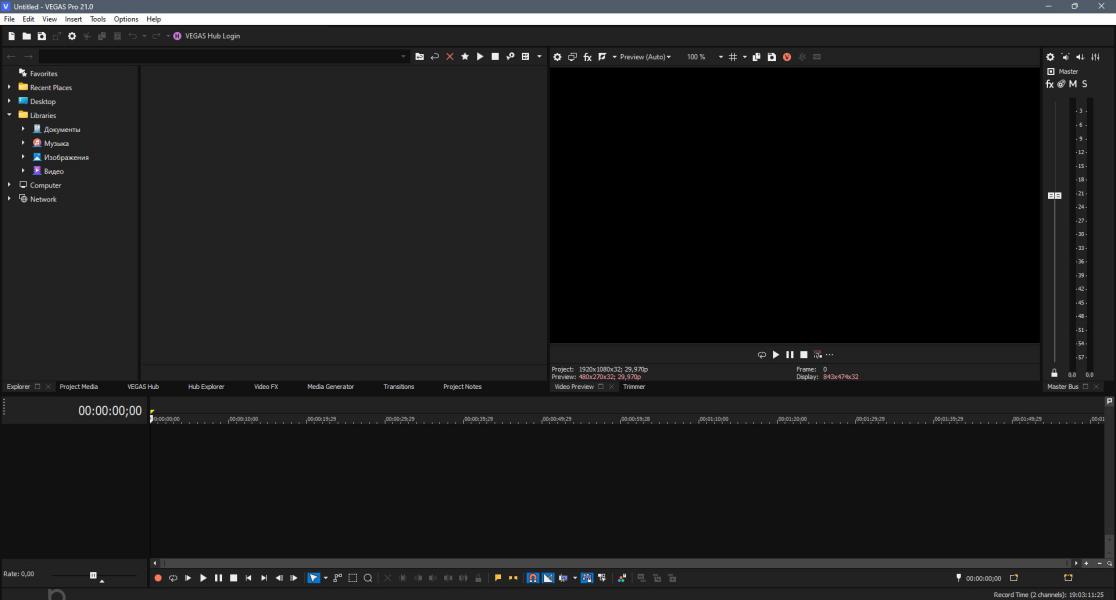Stop Explorer media preview
Image resolution: width=1116 pixels, height=600 pixels.
(x=495, y=56)
